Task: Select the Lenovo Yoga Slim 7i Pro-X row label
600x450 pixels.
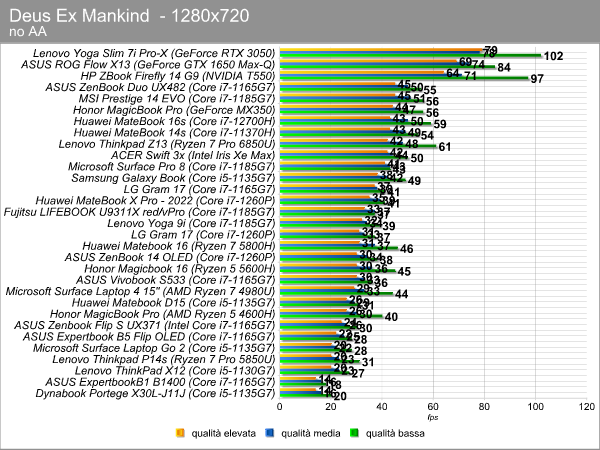Action: pos(154,53)
